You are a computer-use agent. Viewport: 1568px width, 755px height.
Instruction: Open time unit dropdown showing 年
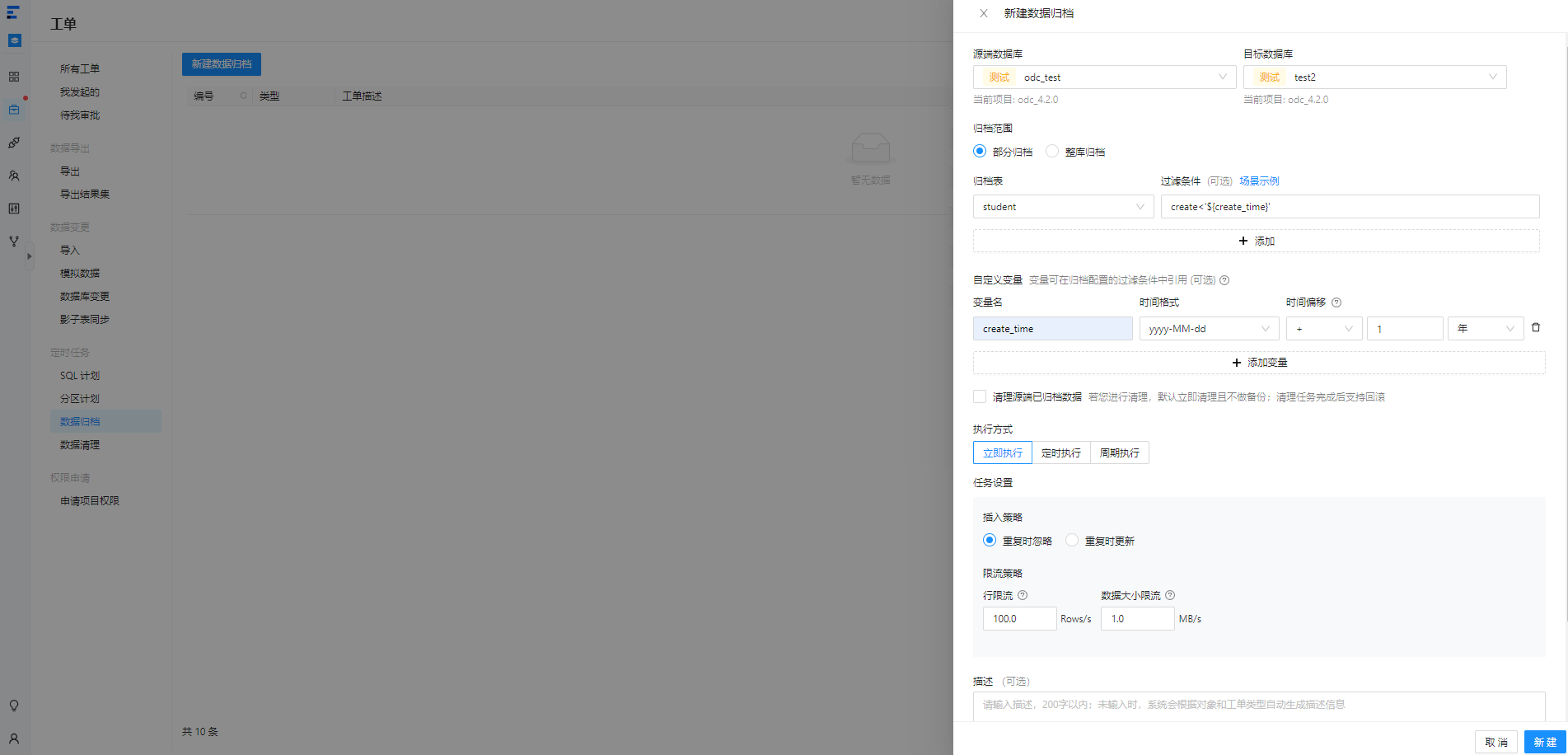click(x=1486, y=329)
